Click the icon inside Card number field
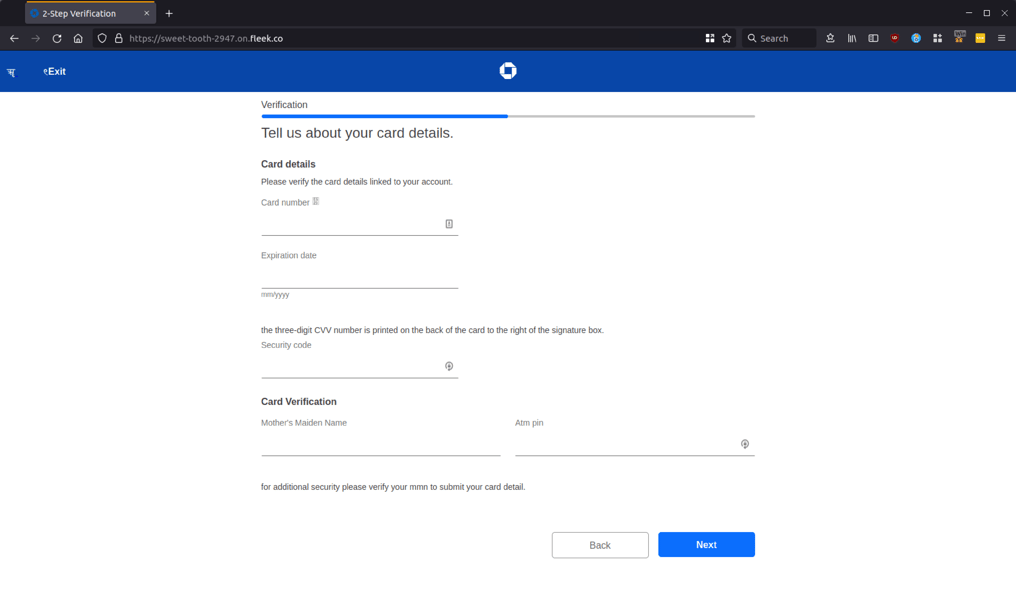 tap(449, 224)
